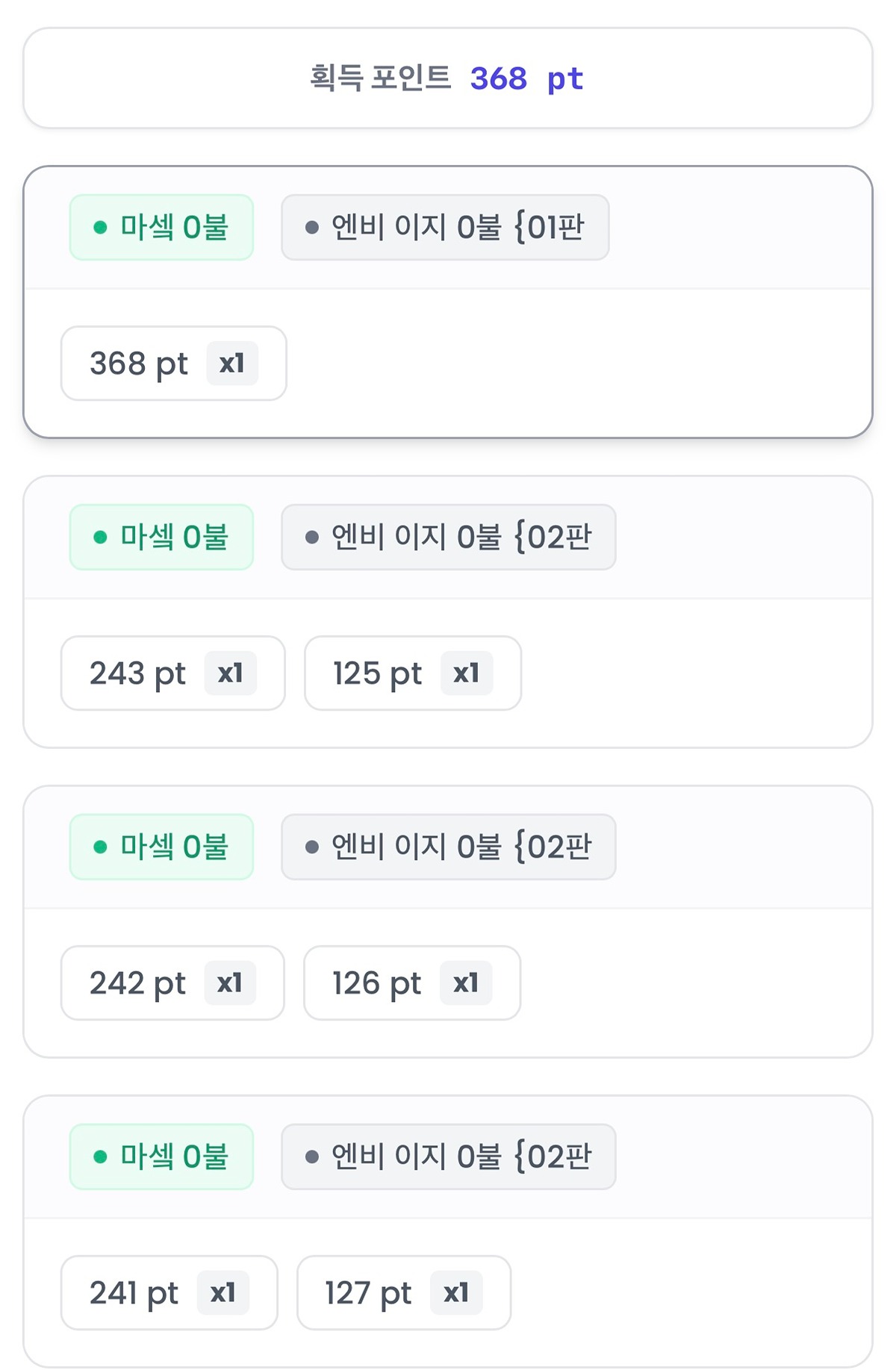
Task: Click 엔비 이지 {02판 tag above 241 pt
Action: click(x=448, y=1157)
